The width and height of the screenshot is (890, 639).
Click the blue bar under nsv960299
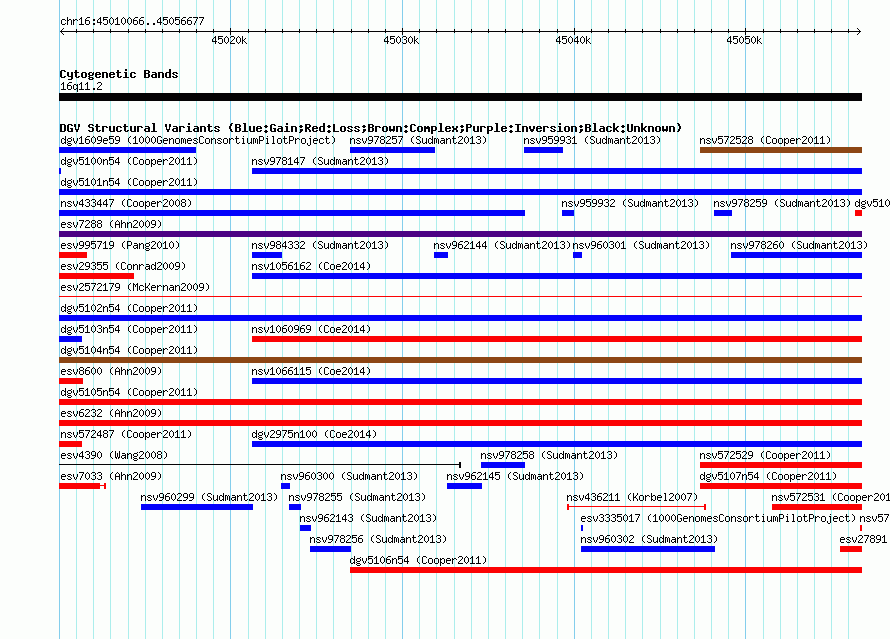(197, 507)
